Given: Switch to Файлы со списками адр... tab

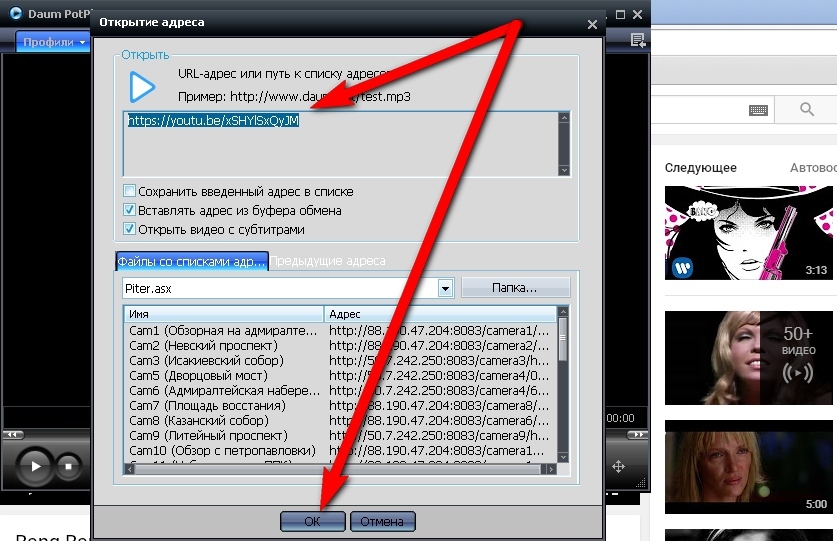Looking at the screenshot, I should tap(192, 261).
